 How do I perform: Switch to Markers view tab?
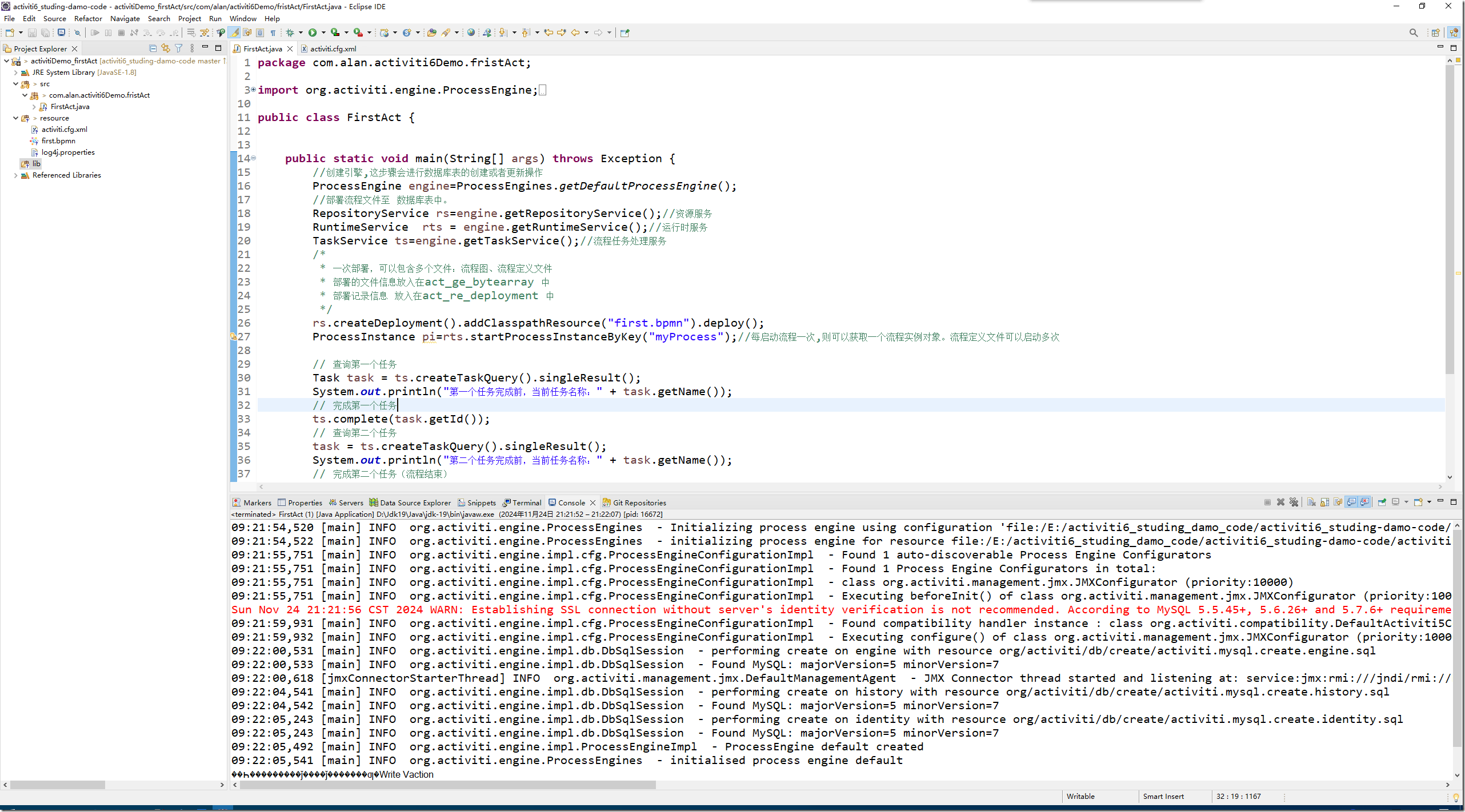[252, 503]
